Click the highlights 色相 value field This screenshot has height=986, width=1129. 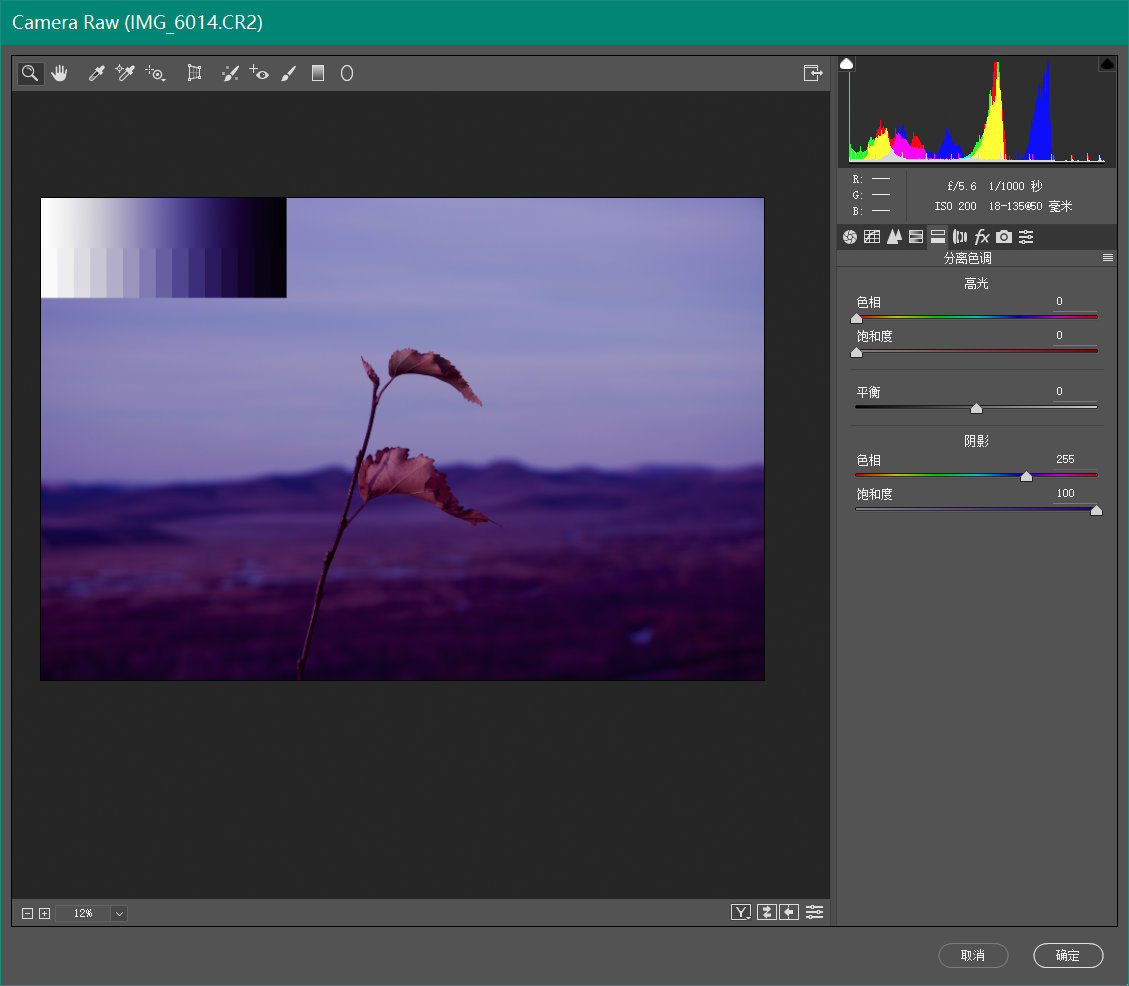click(1074, 302)
